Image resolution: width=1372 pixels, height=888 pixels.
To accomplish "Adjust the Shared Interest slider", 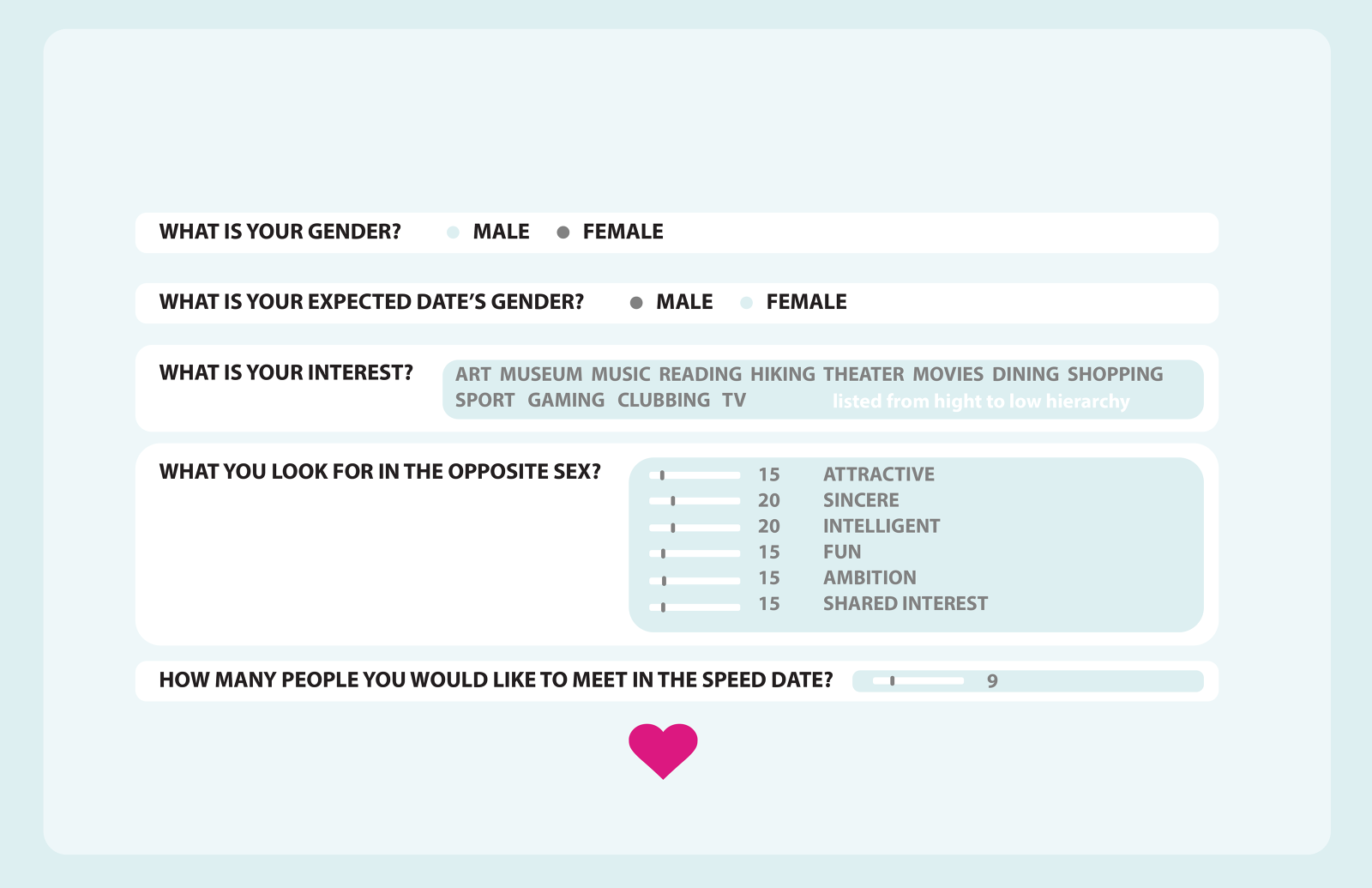I will [663, 607].
